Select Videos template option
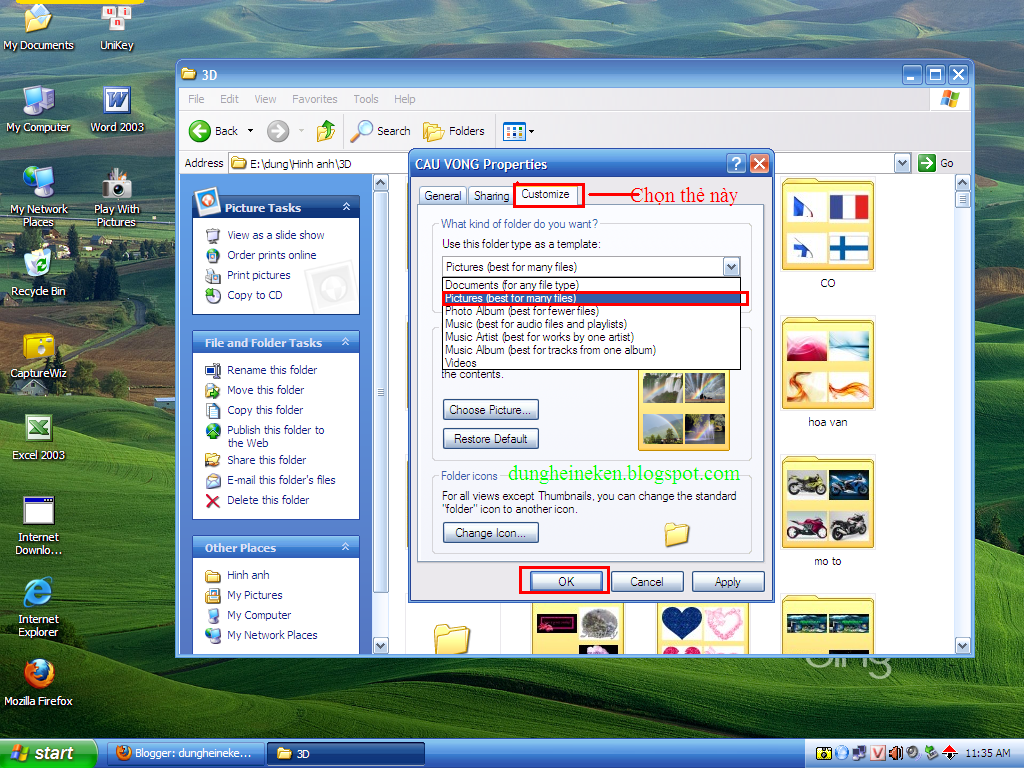1024x768 pixels. point(592,363)
